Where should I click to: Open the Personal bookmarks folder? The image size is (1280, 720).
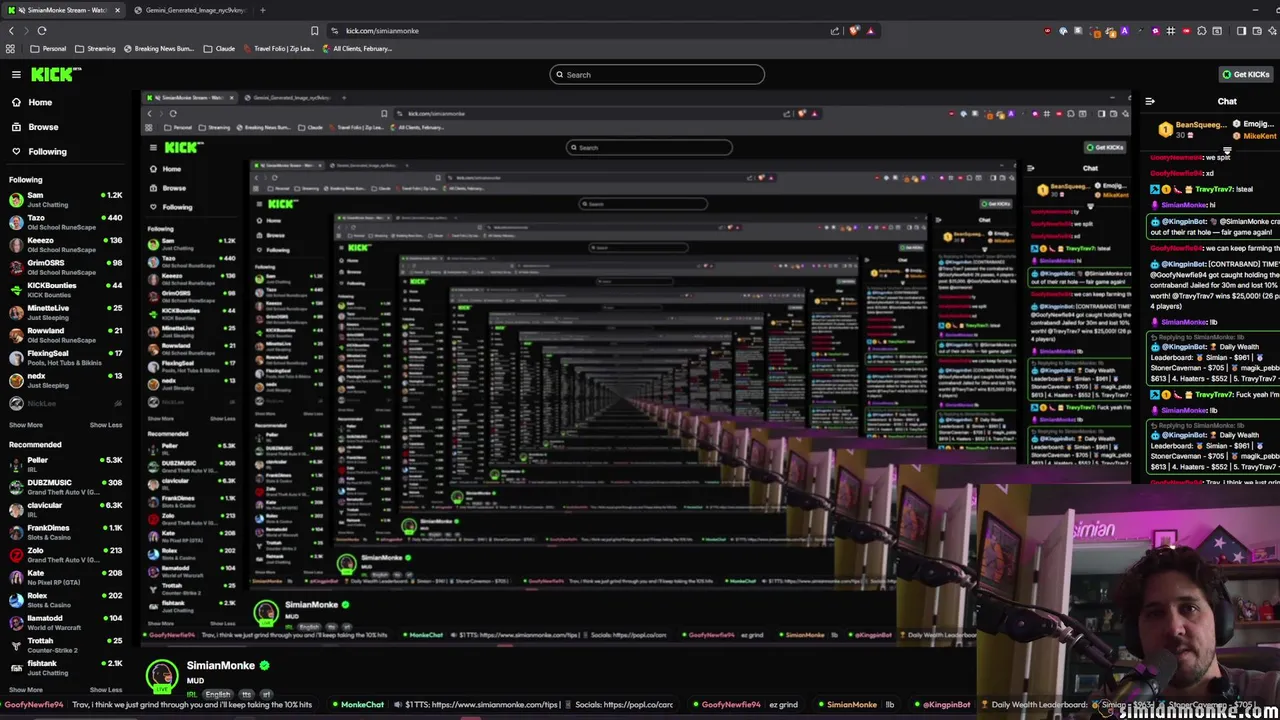(x=49, y=48)
